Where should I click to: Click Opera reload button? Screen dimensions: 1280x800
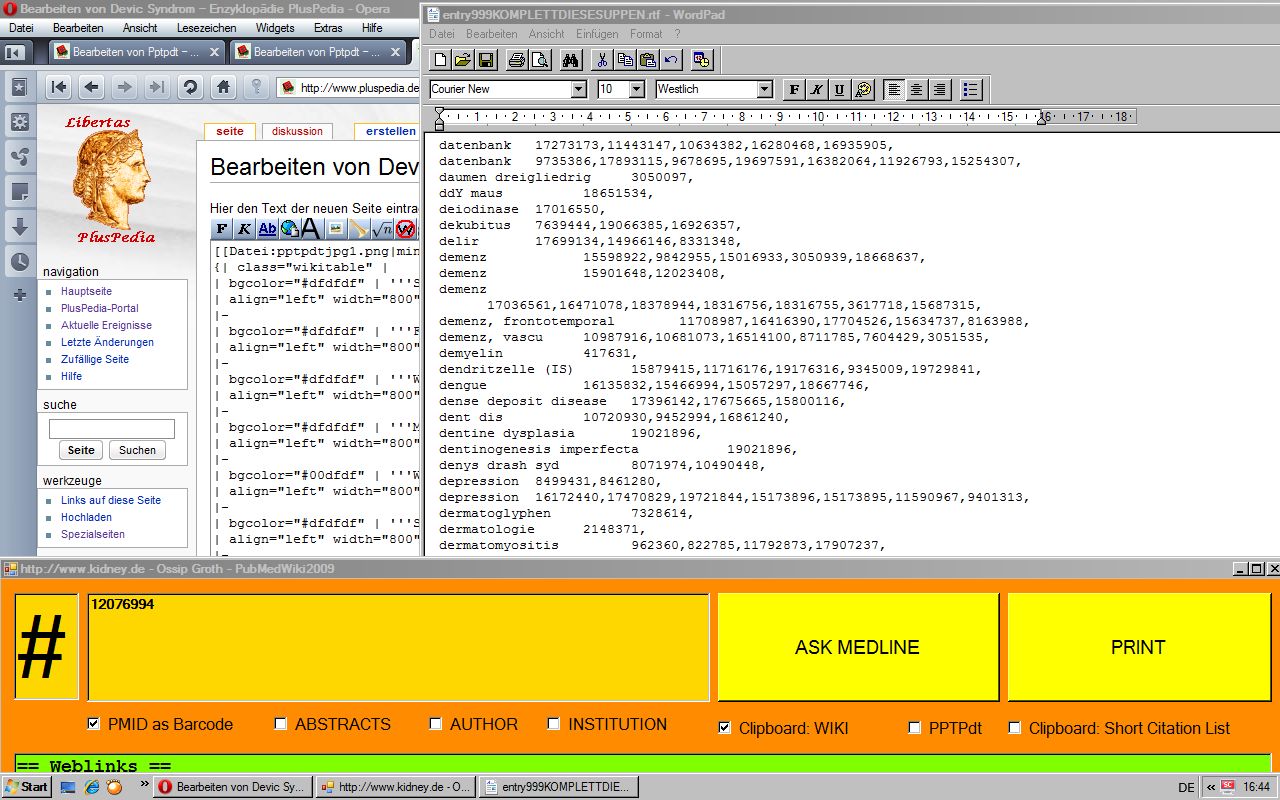(190, 87)
